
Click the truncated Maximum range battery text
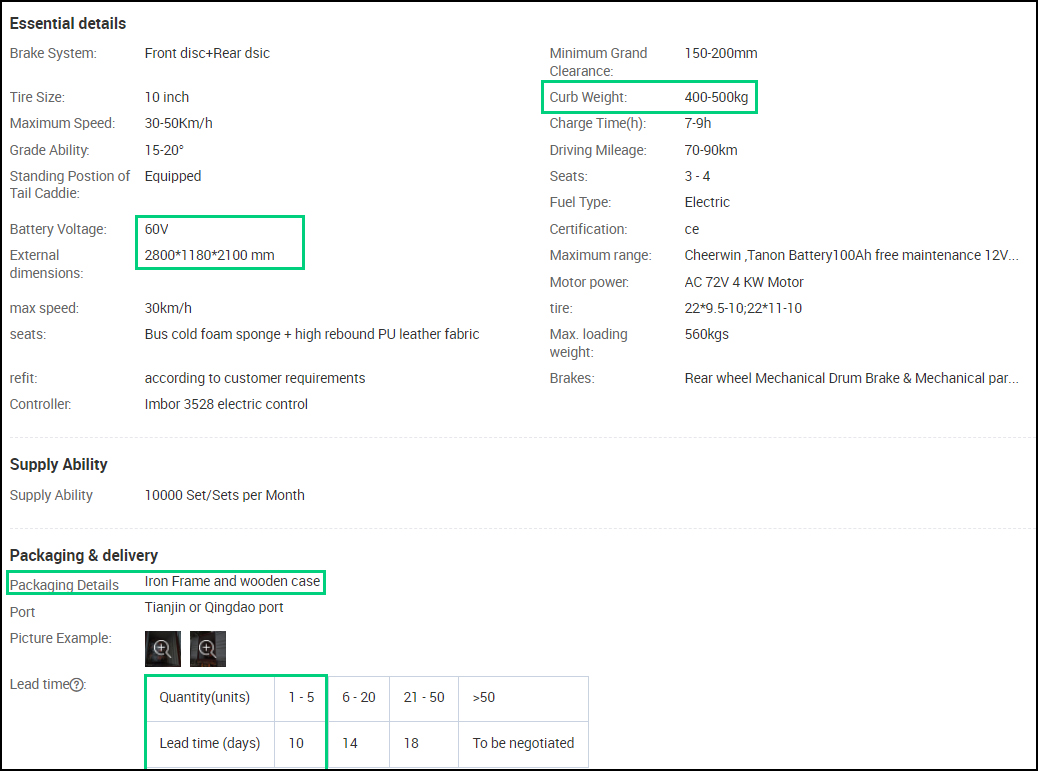pos(851,255)
